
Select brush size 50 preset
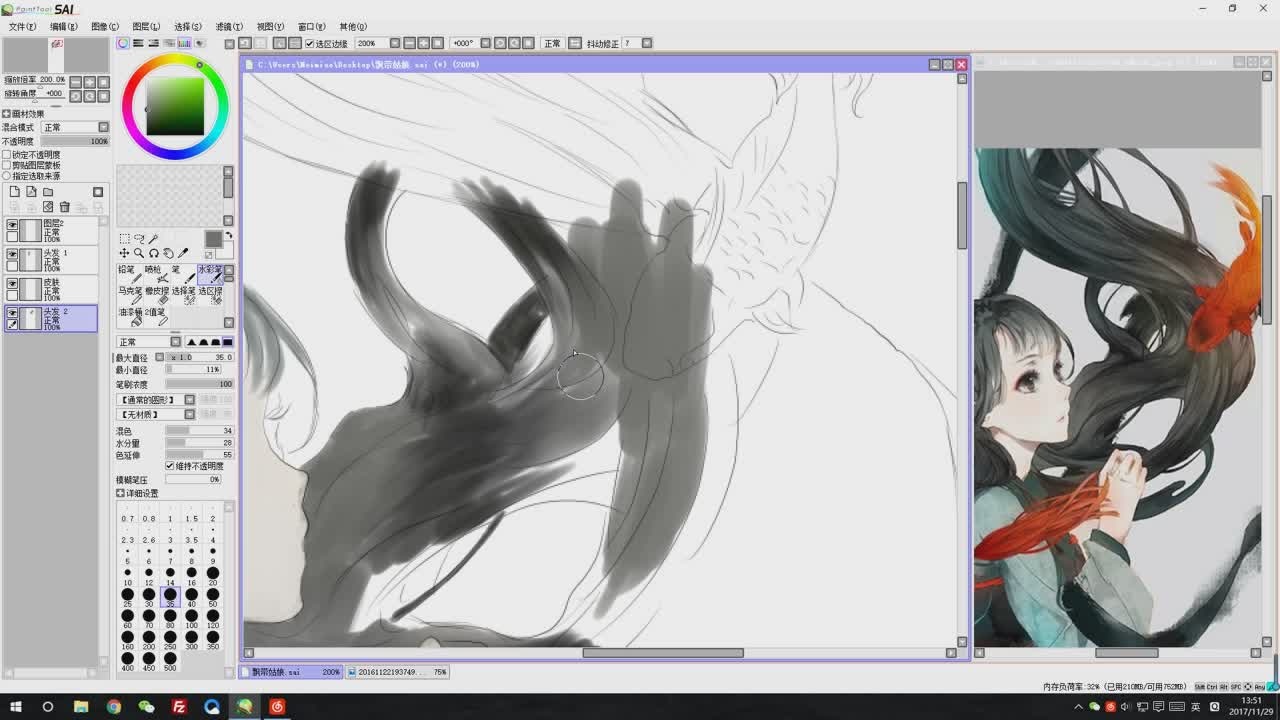pyautogui.click(x=212, y=598)
